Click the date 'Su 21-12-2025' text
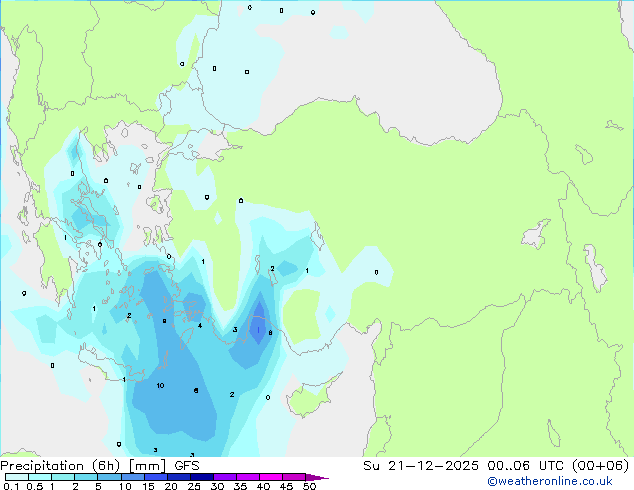 (421, 466)
